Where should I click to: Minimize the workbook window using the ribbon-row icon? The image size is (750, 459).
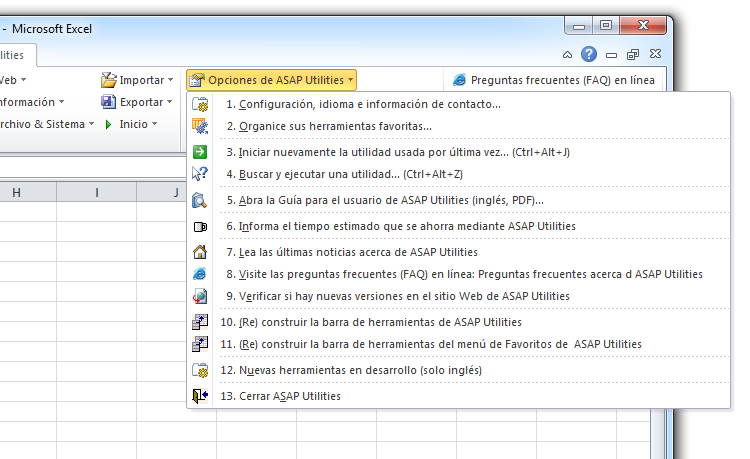[611, 55]
